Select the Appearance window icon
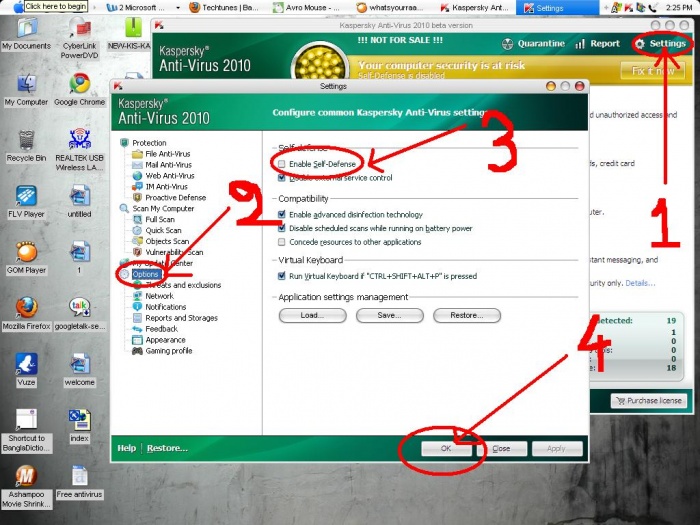 tap(138, 340)
